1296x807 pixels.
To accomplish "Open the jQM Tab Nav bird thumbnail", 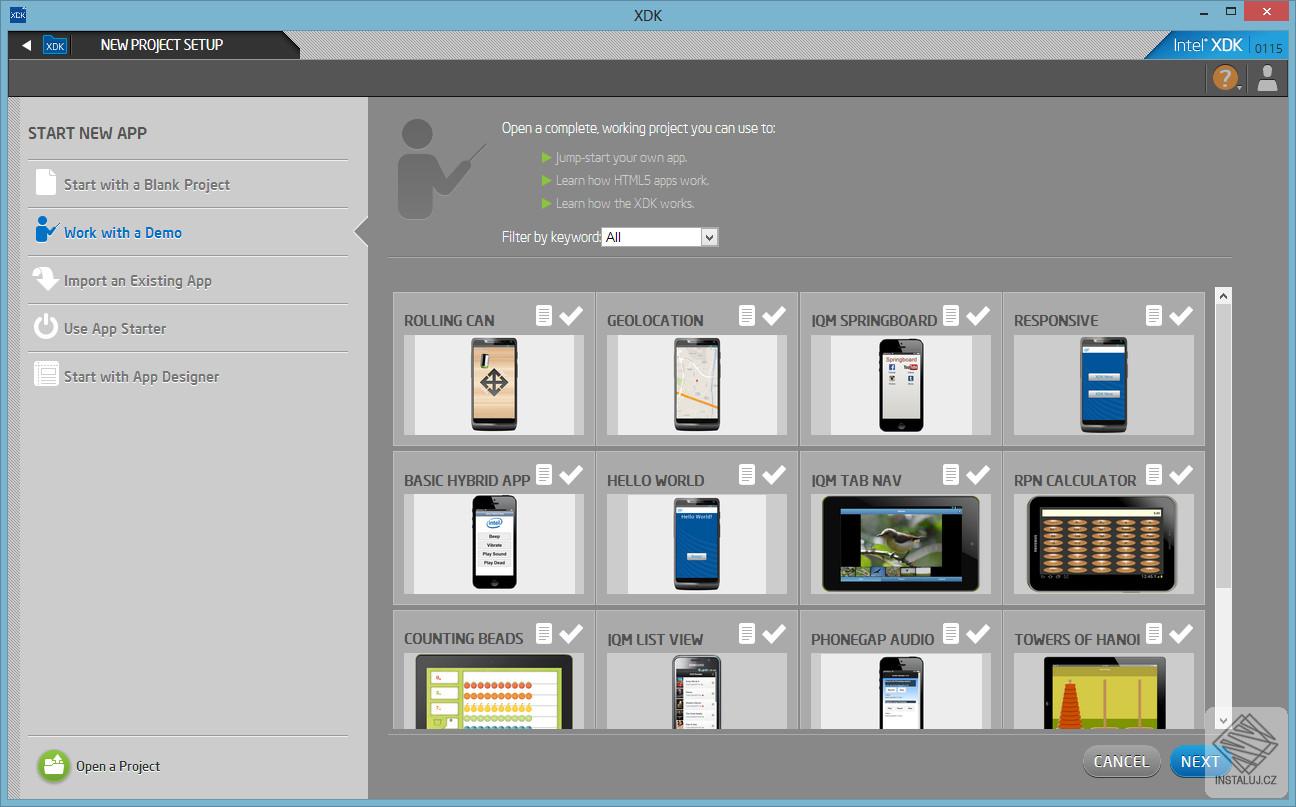I will click(x=900, y=543).
